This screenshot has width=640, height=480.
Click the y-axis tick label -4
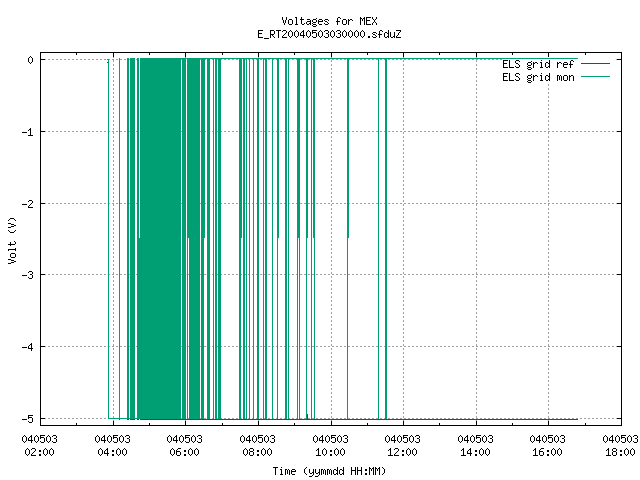[28, 347]
